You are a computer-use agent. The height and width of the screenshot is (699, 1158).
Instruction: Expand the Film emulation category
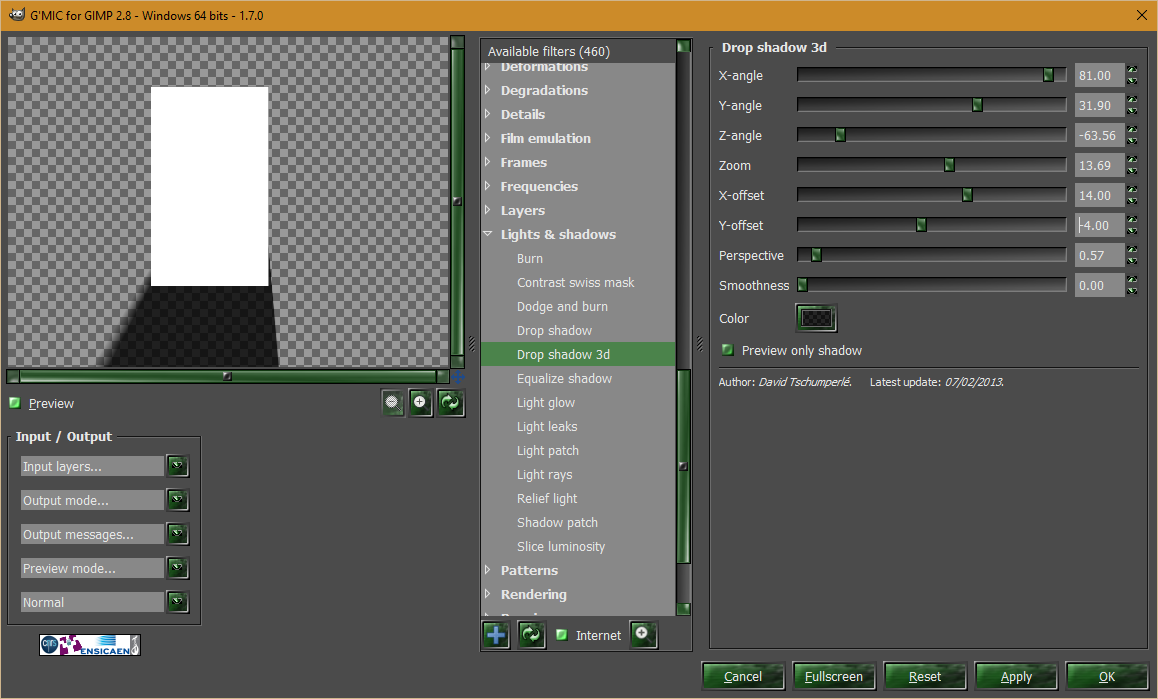pos(487,137)
